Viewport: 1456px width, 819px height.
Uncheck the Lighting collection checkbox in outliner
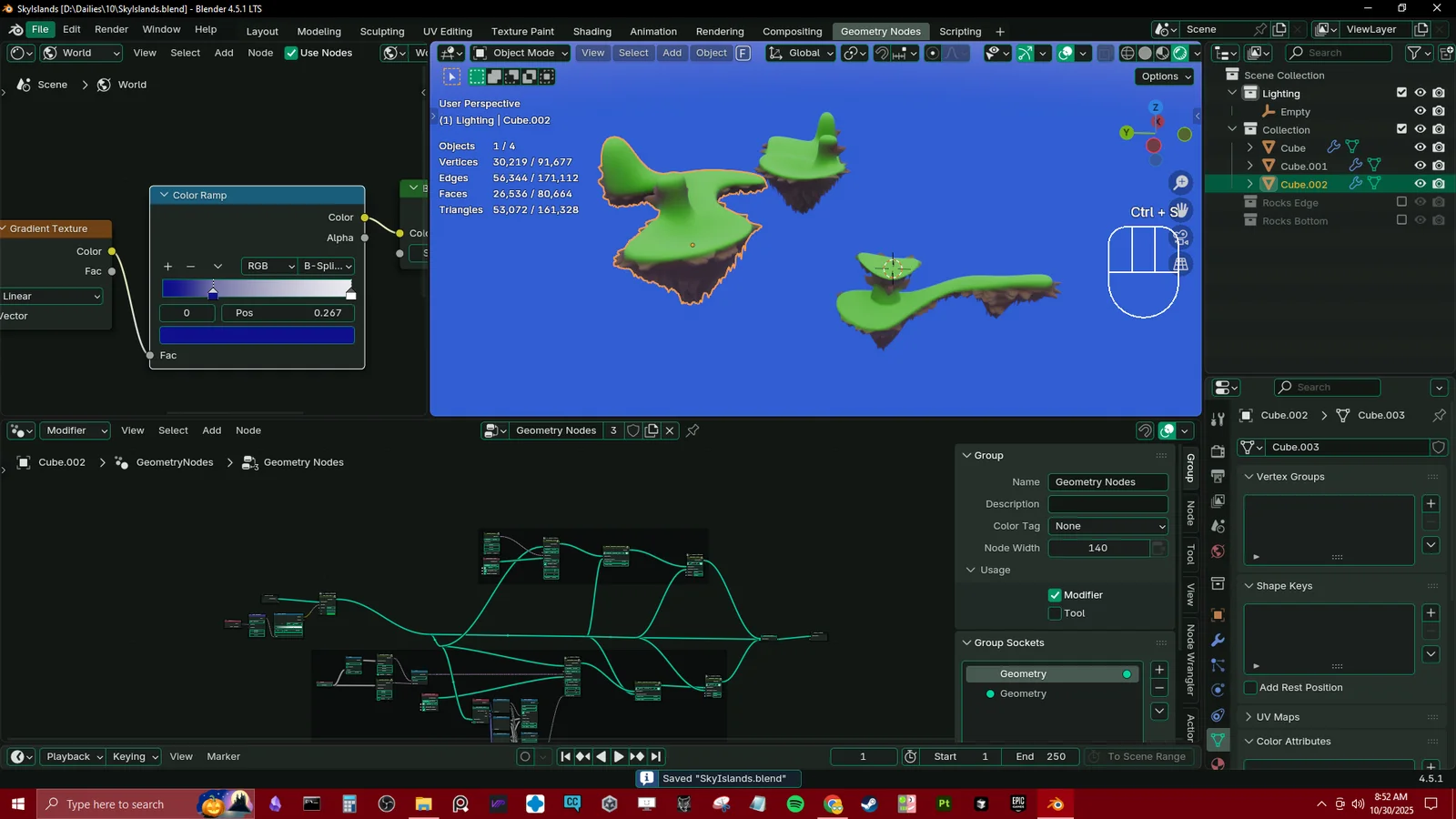point(1400,92)
